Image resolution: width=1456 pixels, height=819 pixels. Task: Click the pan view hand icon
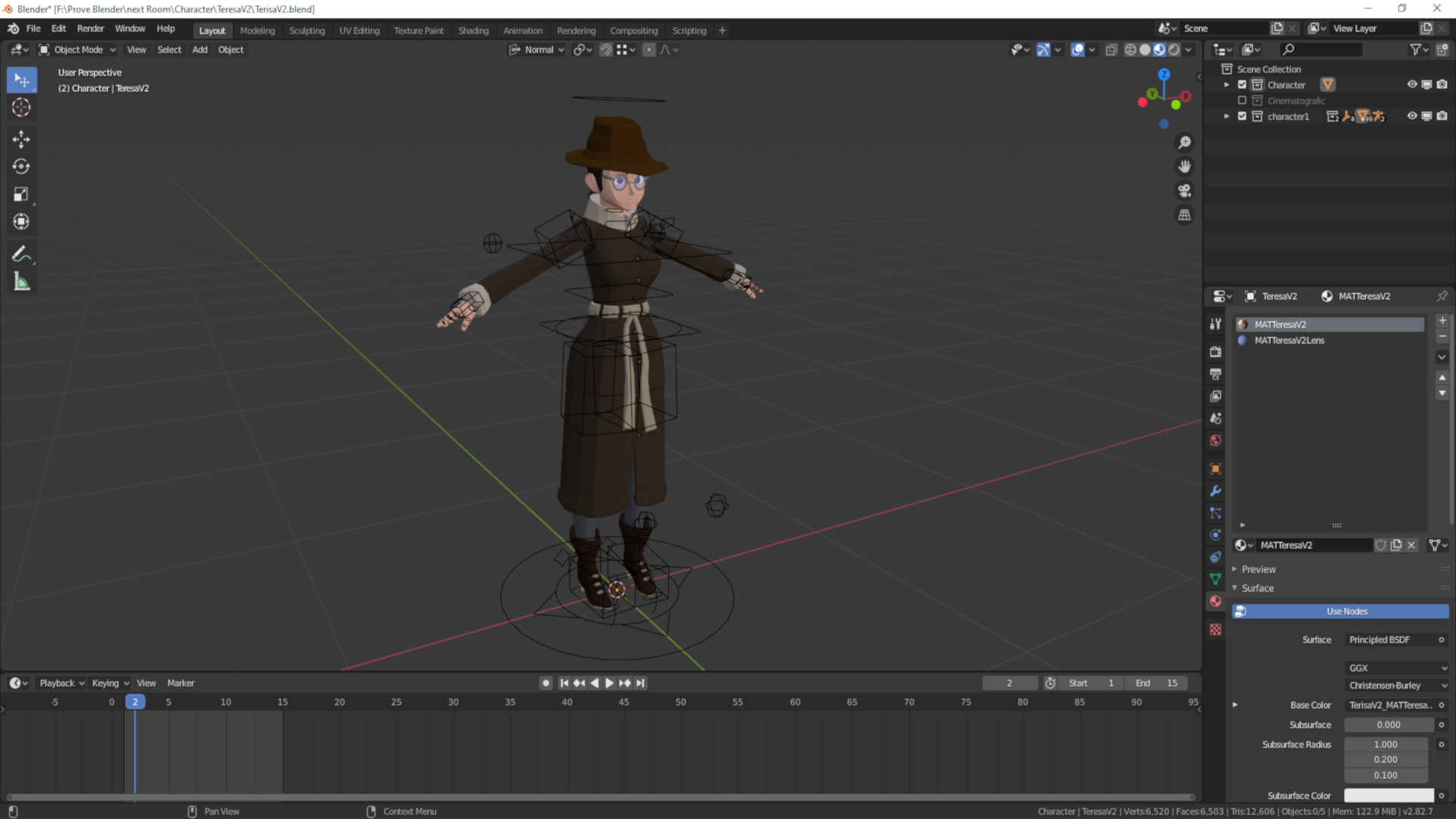(1185, 167)
